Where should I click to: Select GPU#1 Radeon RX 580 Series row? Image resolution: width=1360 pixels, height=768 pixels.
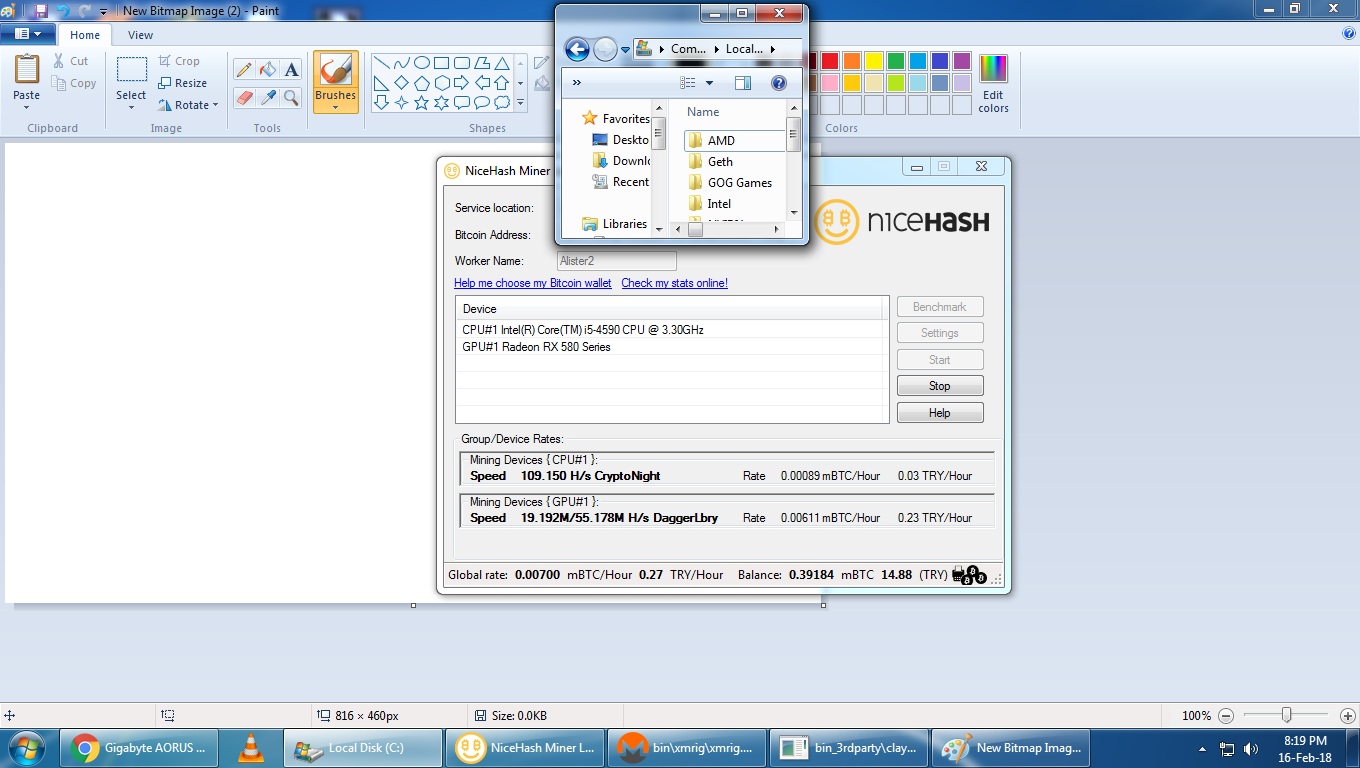(670, 347)
